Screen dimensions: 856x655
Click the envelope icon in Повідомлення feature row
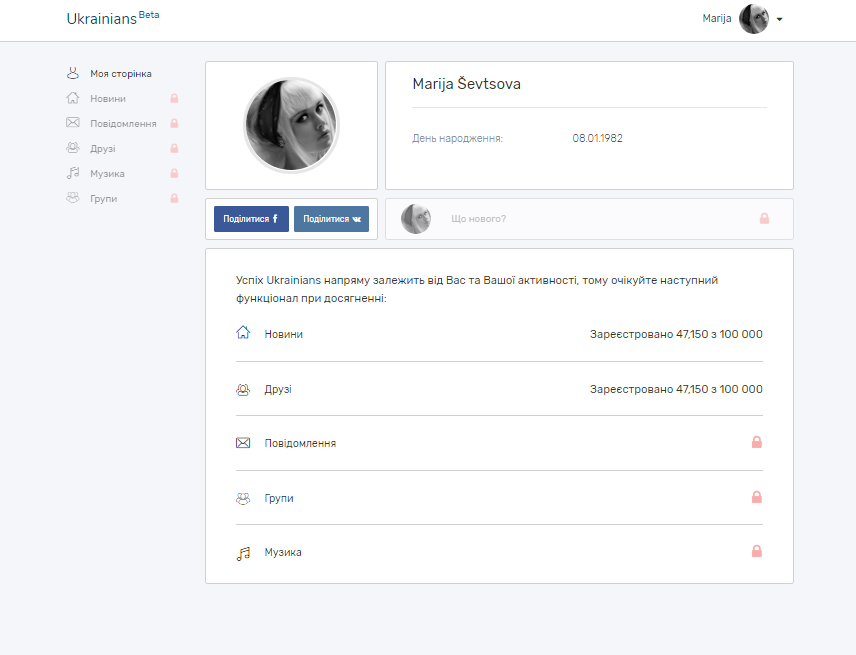[243, 443]
